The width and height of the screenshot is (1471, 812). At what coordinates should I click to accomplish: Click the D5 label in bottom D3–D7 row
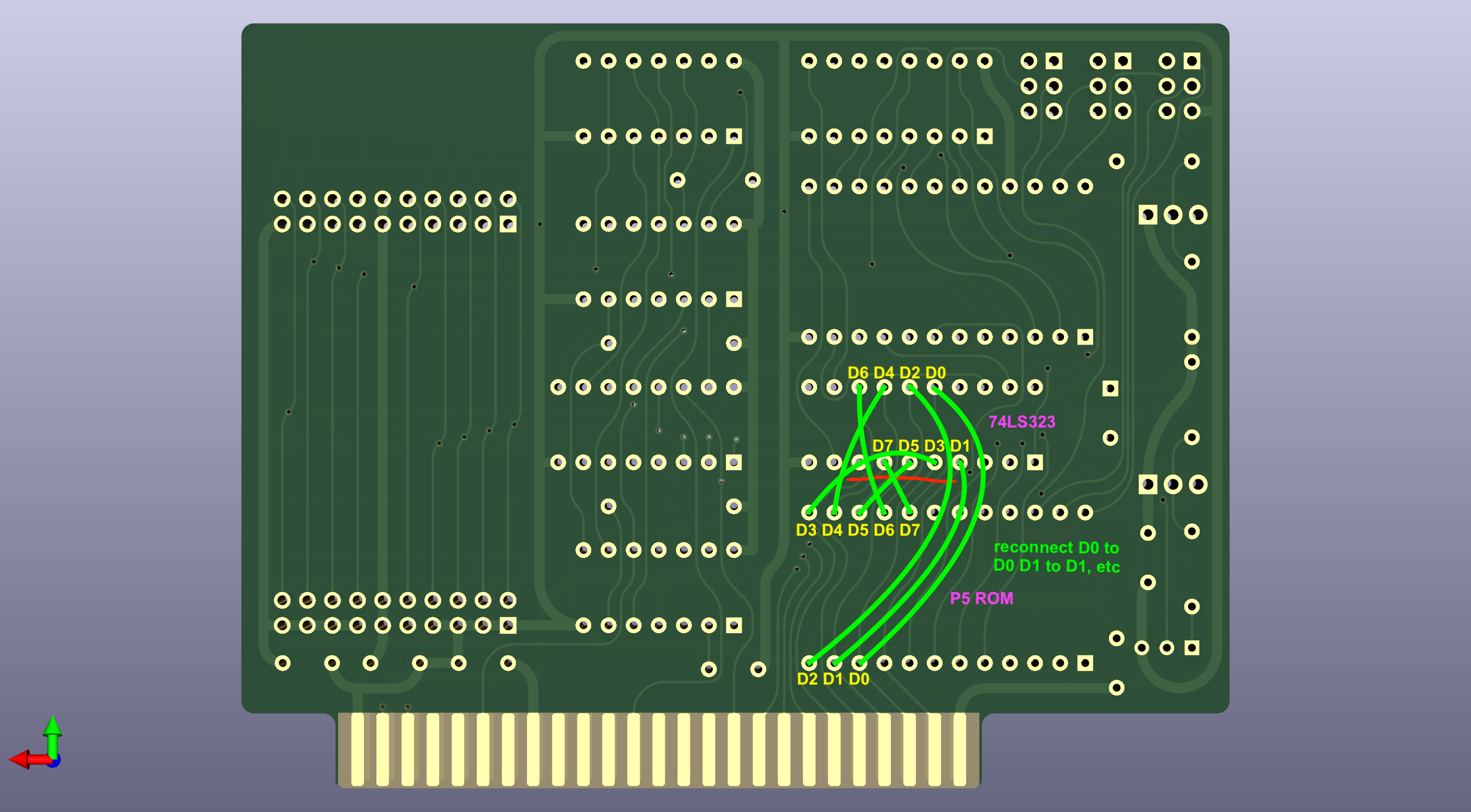pyautogui.click(x=858, y=530)
